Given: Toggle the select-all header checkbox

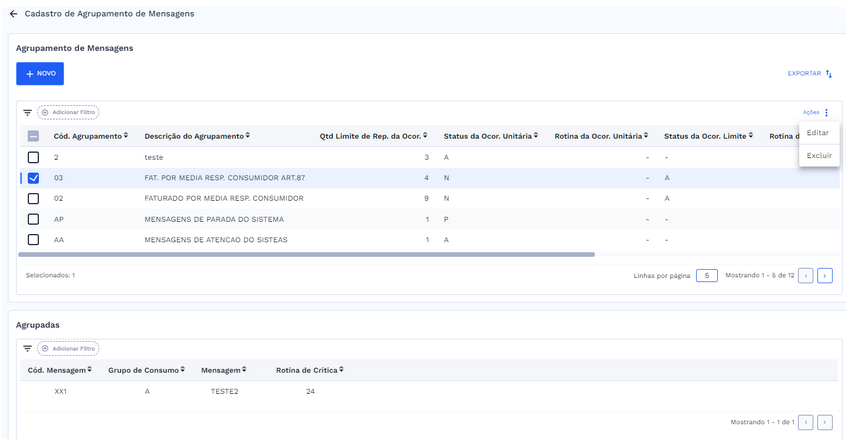Looking at the screenshot, I should (x=33, y=136).
